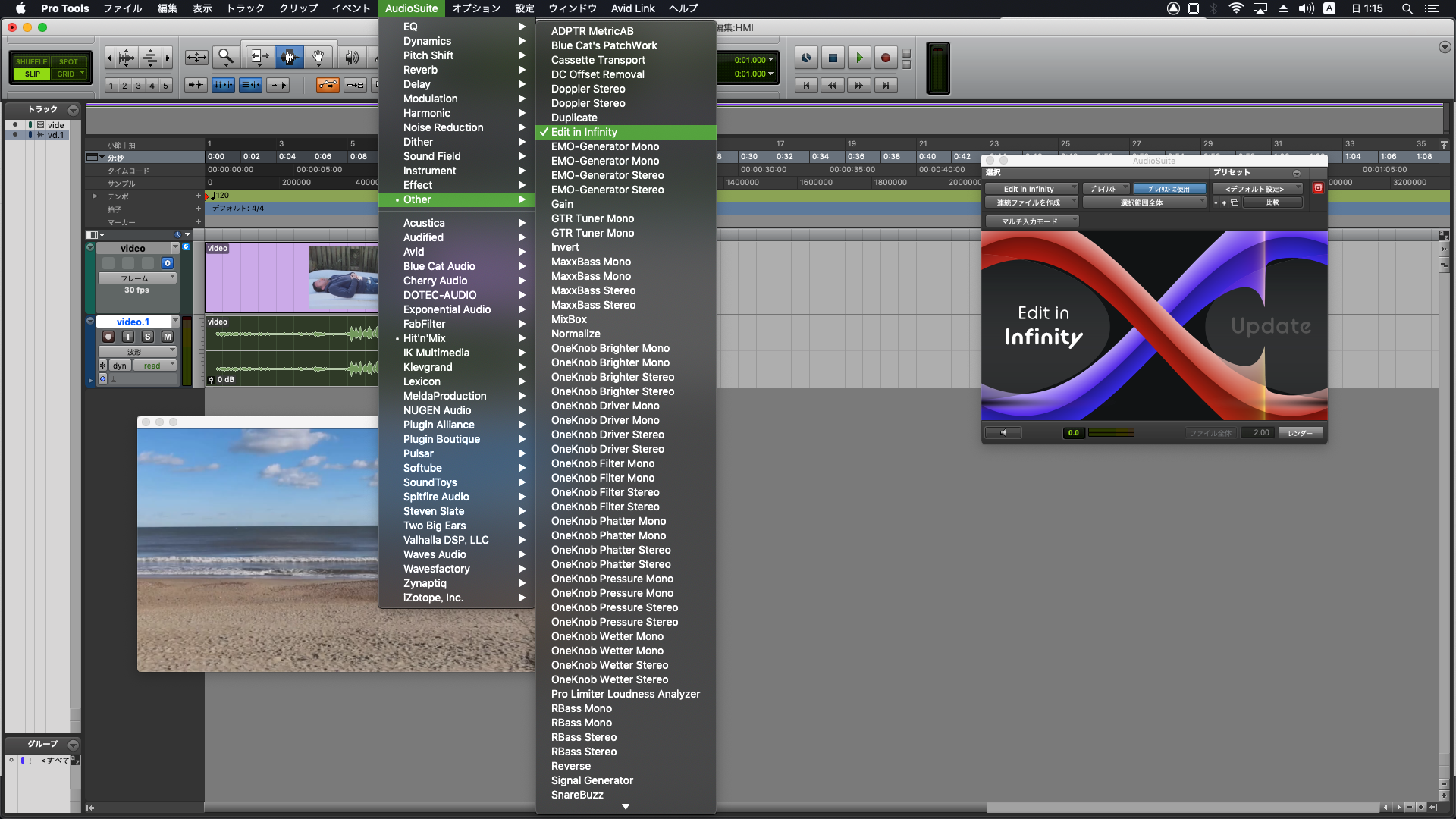Open video.1 track name dropdown arrow
The height and width of the screenshot is (819, 1456).
click(175, 322)
